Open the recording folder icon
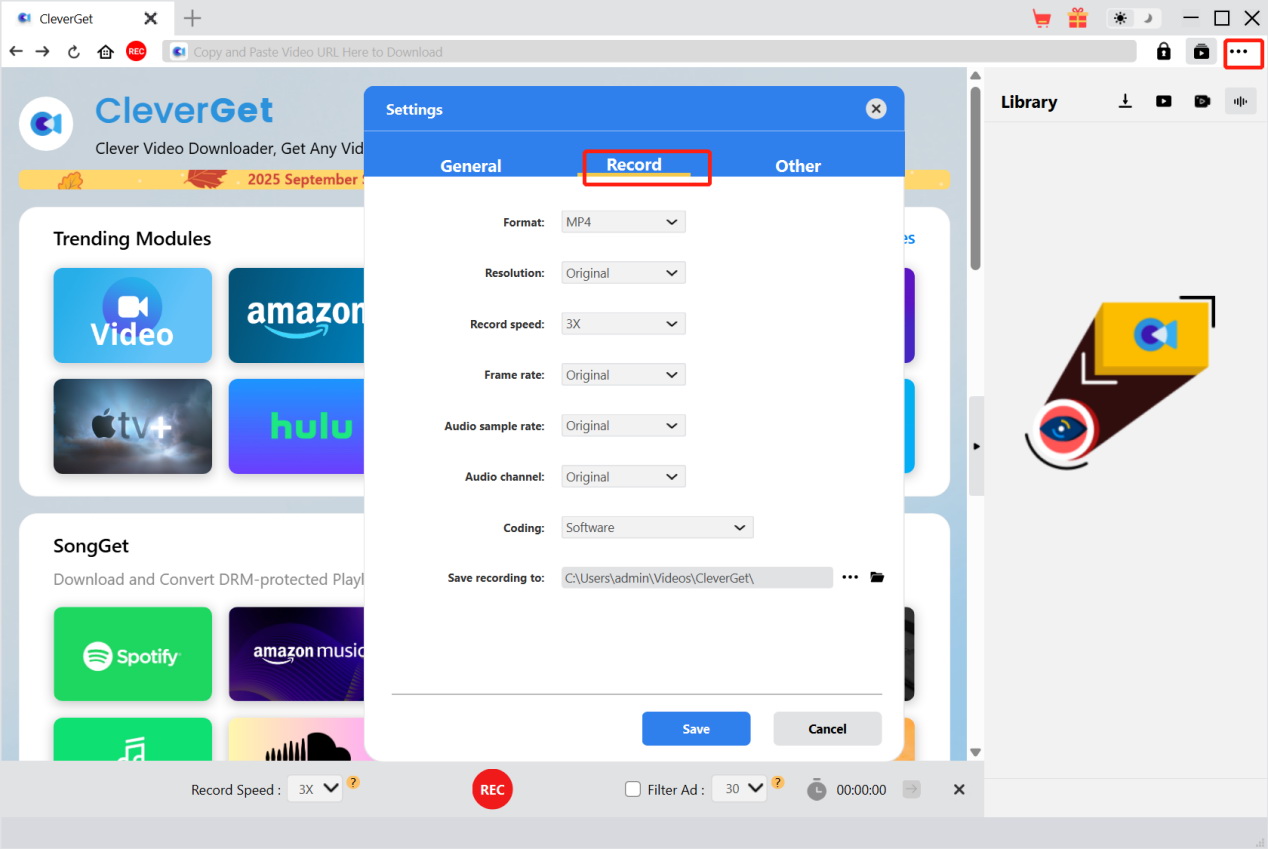Viewport: 1268px width, 849px height. pyautogui.click(x=877, y=578)
